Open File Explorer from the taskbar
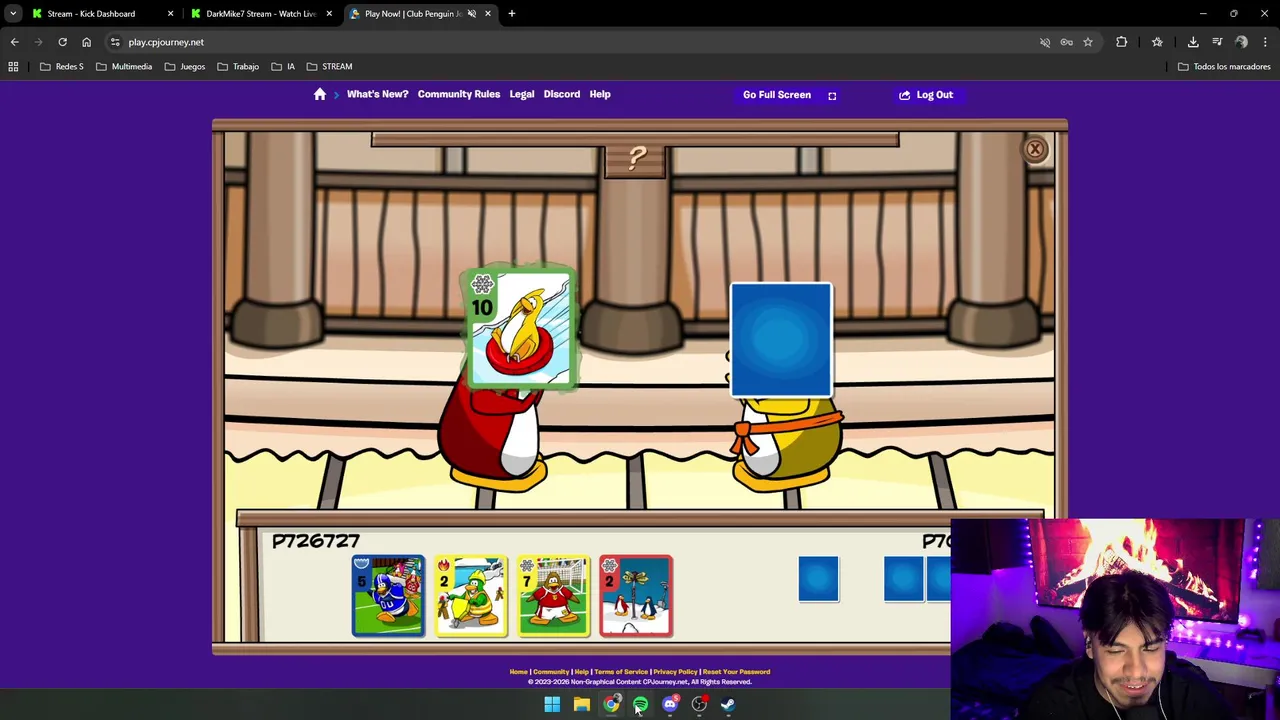The width and height of the screenshot is (1280, 720). [581, 704]
